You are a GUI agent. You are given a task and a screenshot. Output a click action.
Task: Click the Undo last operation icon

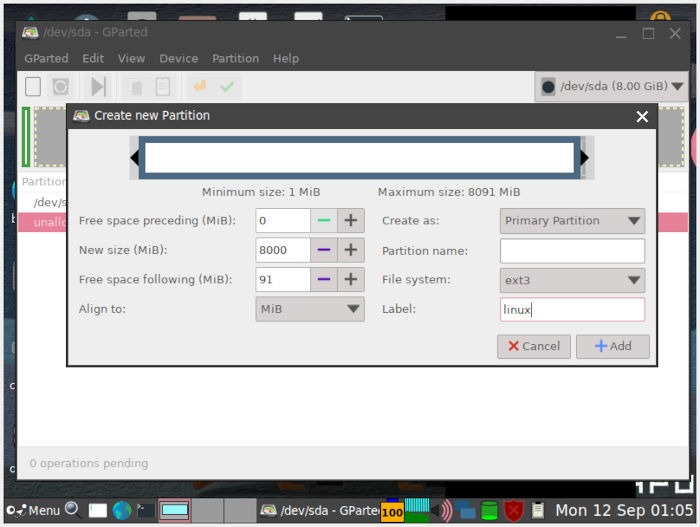[200, 85]
